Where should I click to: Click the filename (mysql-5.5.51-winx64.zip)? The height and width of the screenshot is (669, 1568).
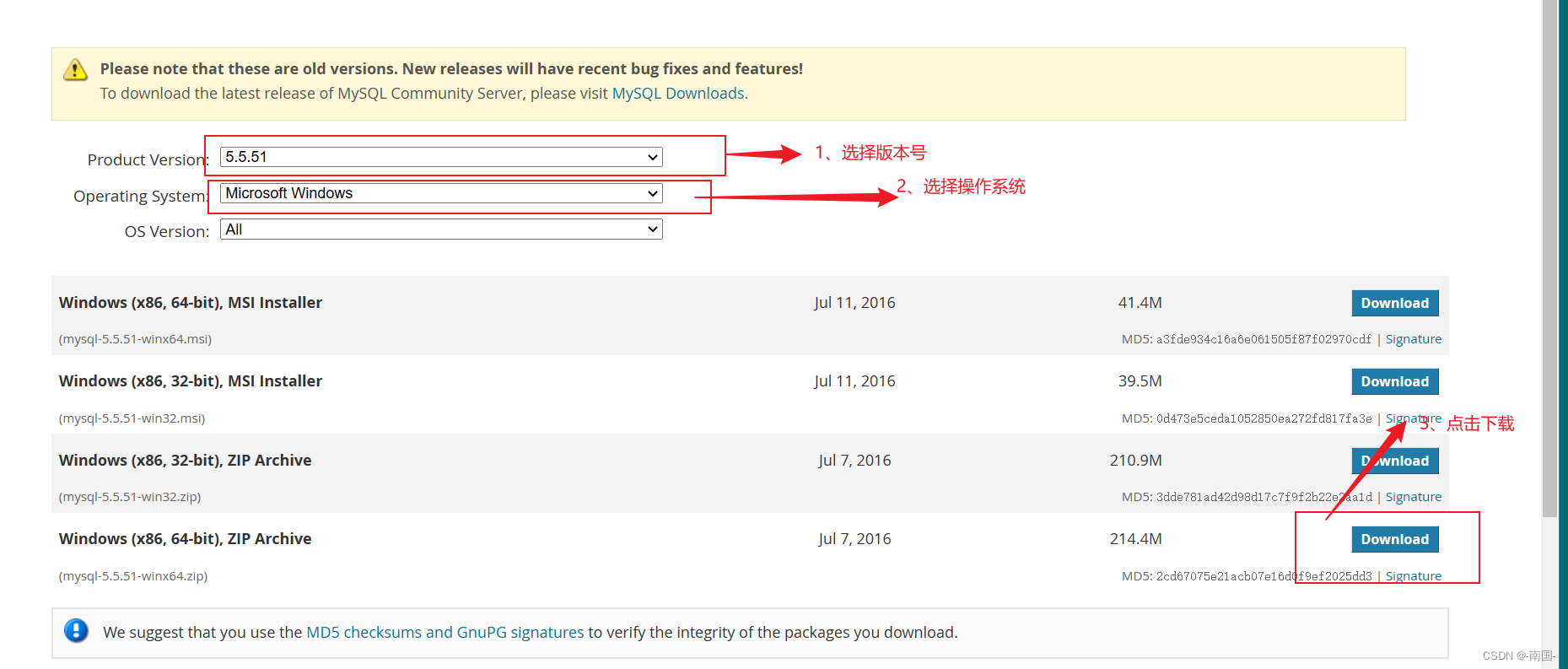pos(133,576)
